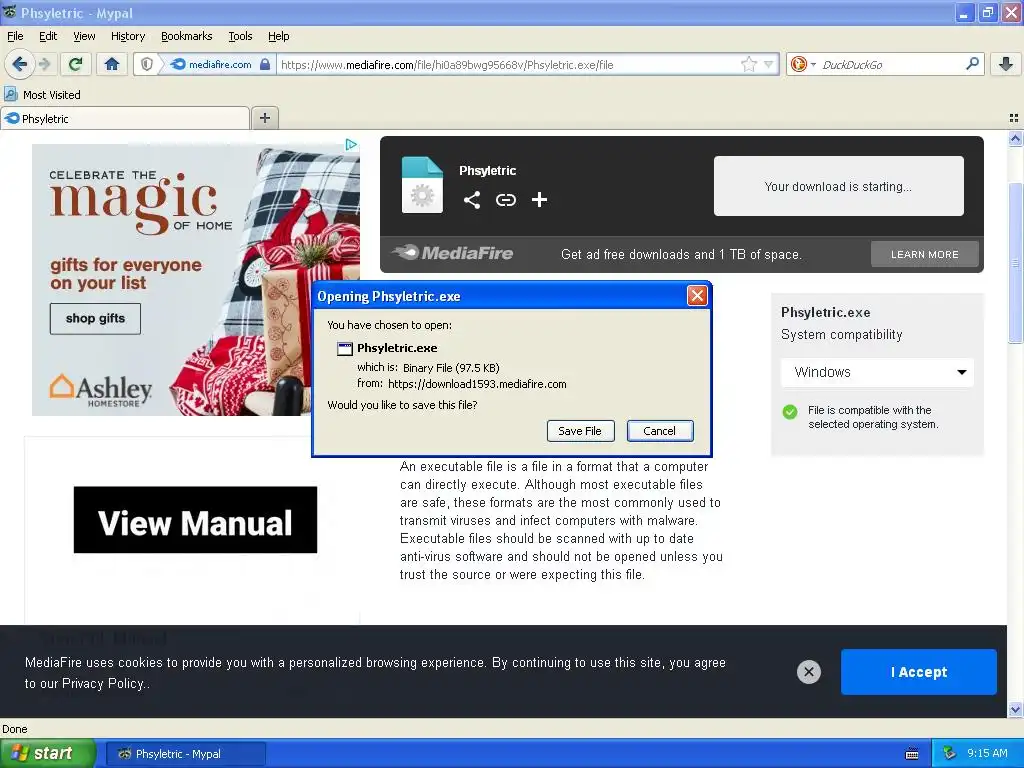Click the keyboard tray icon
The height and width of the screenshot is (768, 1024).
pyautogui.click(x=912, y=754)
